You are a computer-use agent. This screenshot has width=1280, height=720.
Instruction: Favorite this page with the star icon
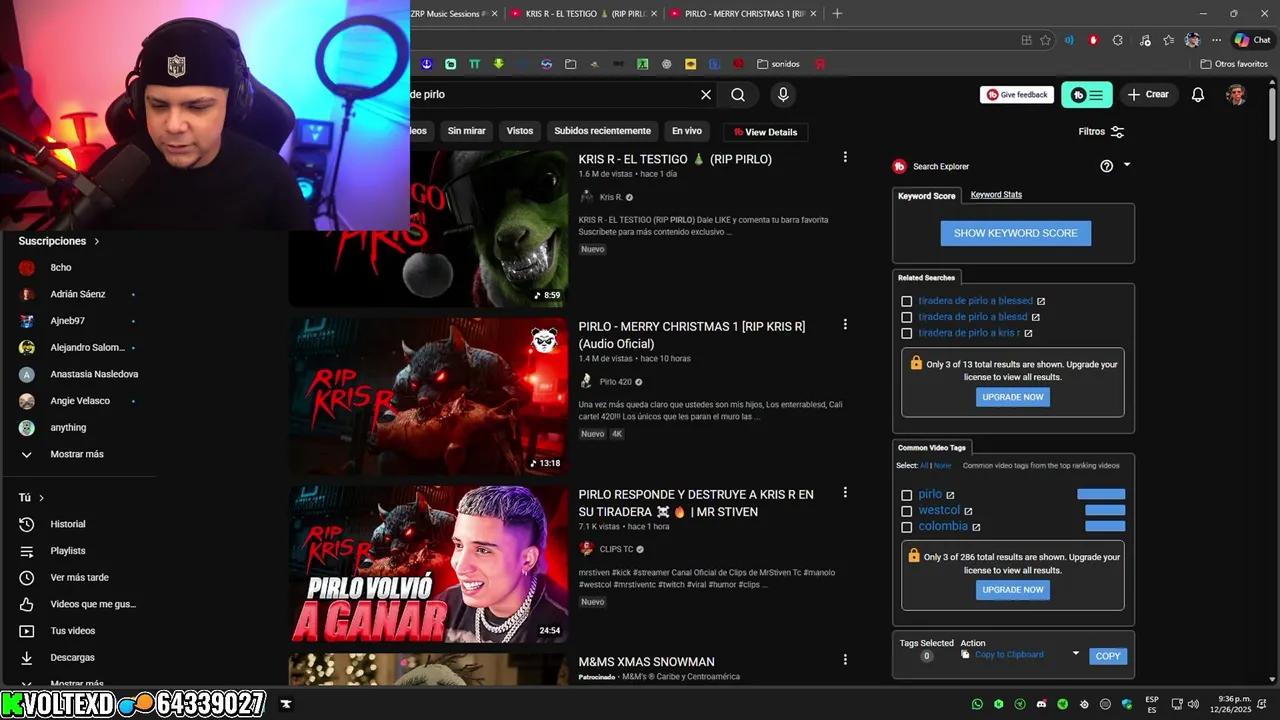[1045, 40]
